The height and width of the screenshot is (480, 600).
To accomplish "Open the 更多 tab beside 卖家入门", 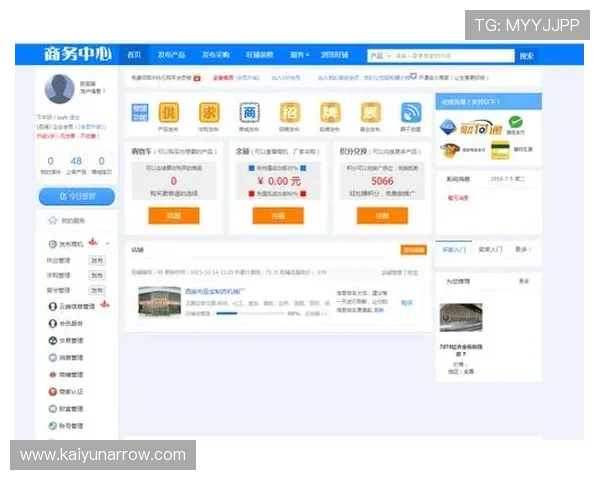I will [x=523, y=250].
